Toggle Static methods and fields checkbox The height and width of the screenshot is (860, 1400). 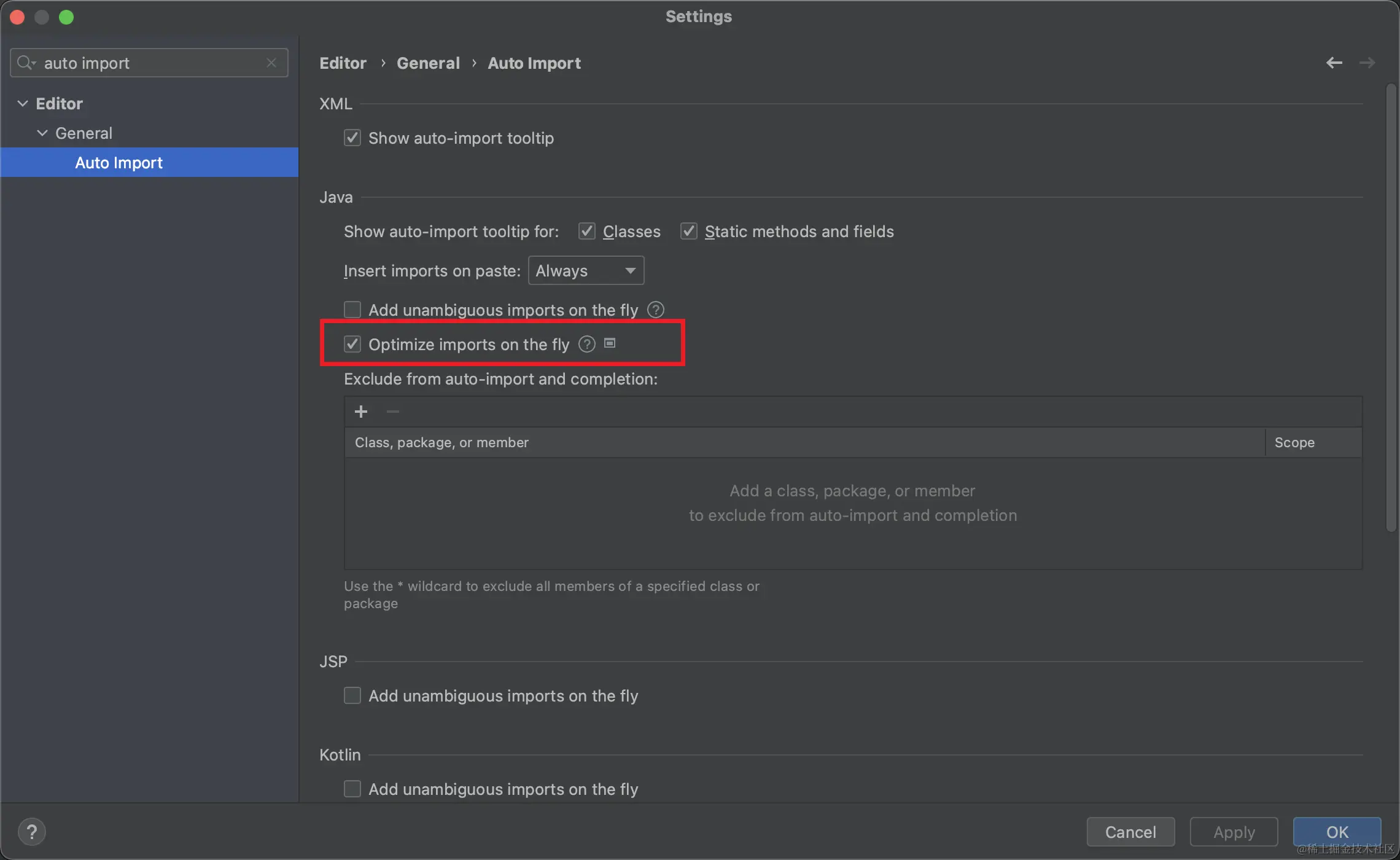click(x=689, y=231)
